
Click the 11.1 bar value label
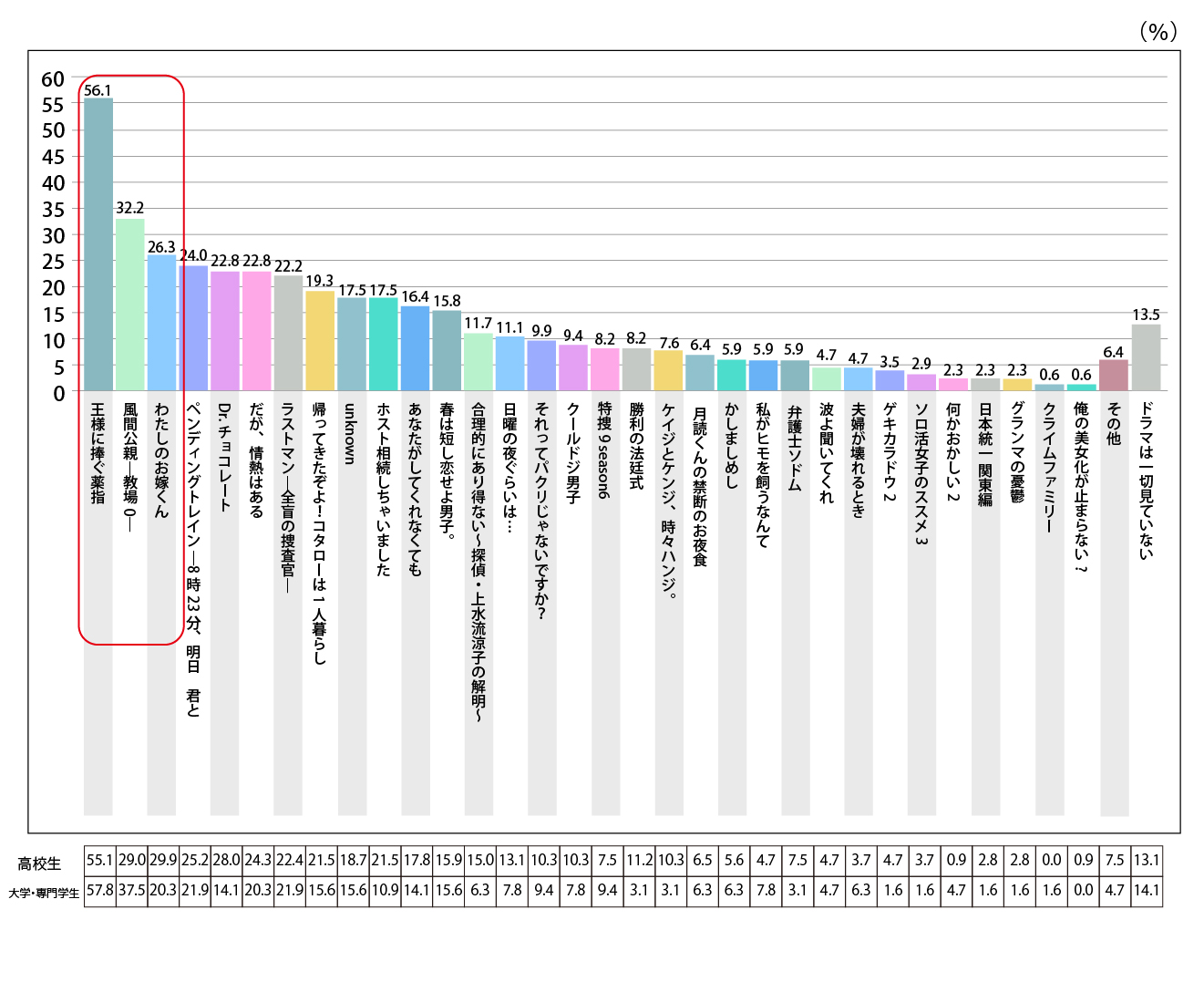(509, 328)
